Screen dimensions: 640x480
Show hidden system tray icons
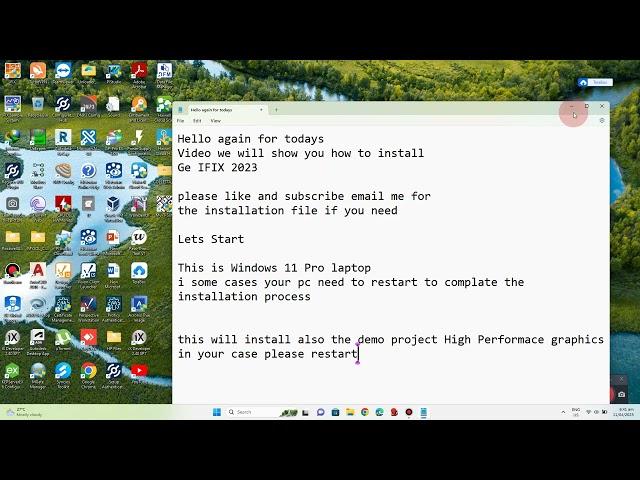(563, 412)
